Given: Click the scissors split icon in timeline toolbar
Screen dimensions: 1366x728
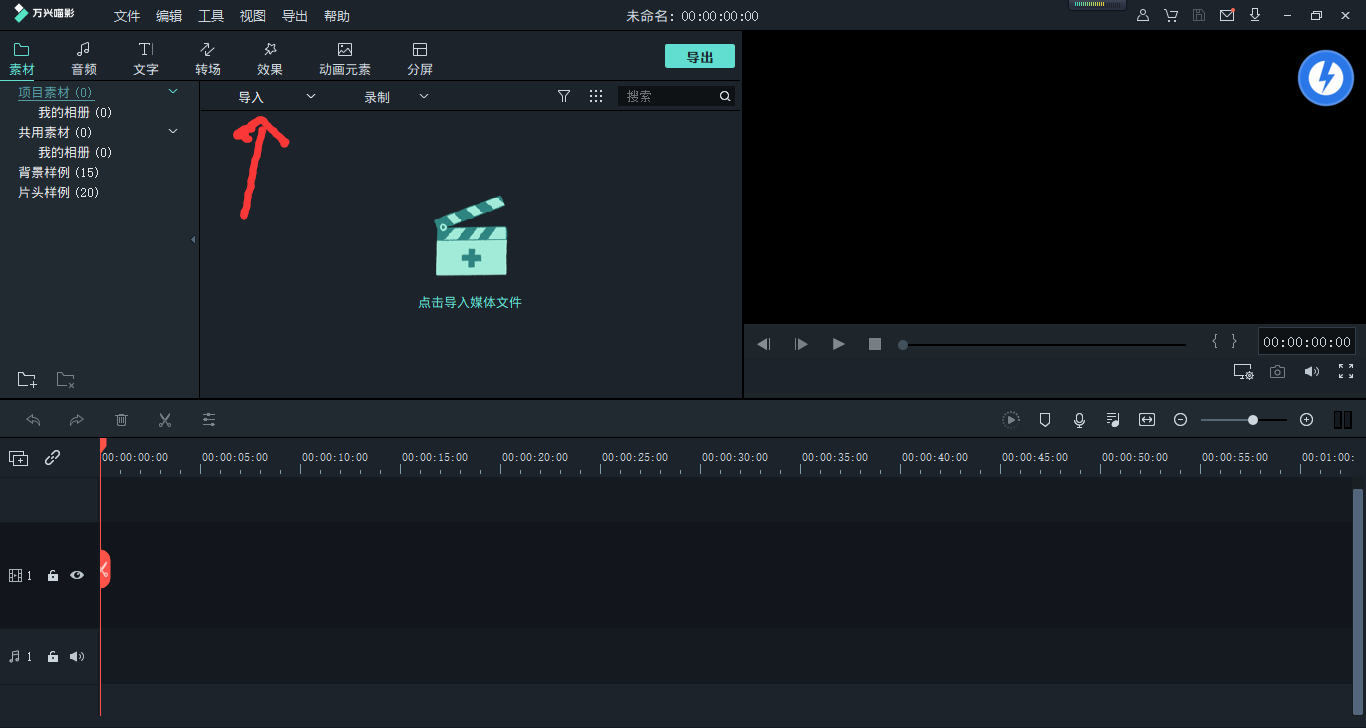Looking at the screenshot, I should coord(165,420).
